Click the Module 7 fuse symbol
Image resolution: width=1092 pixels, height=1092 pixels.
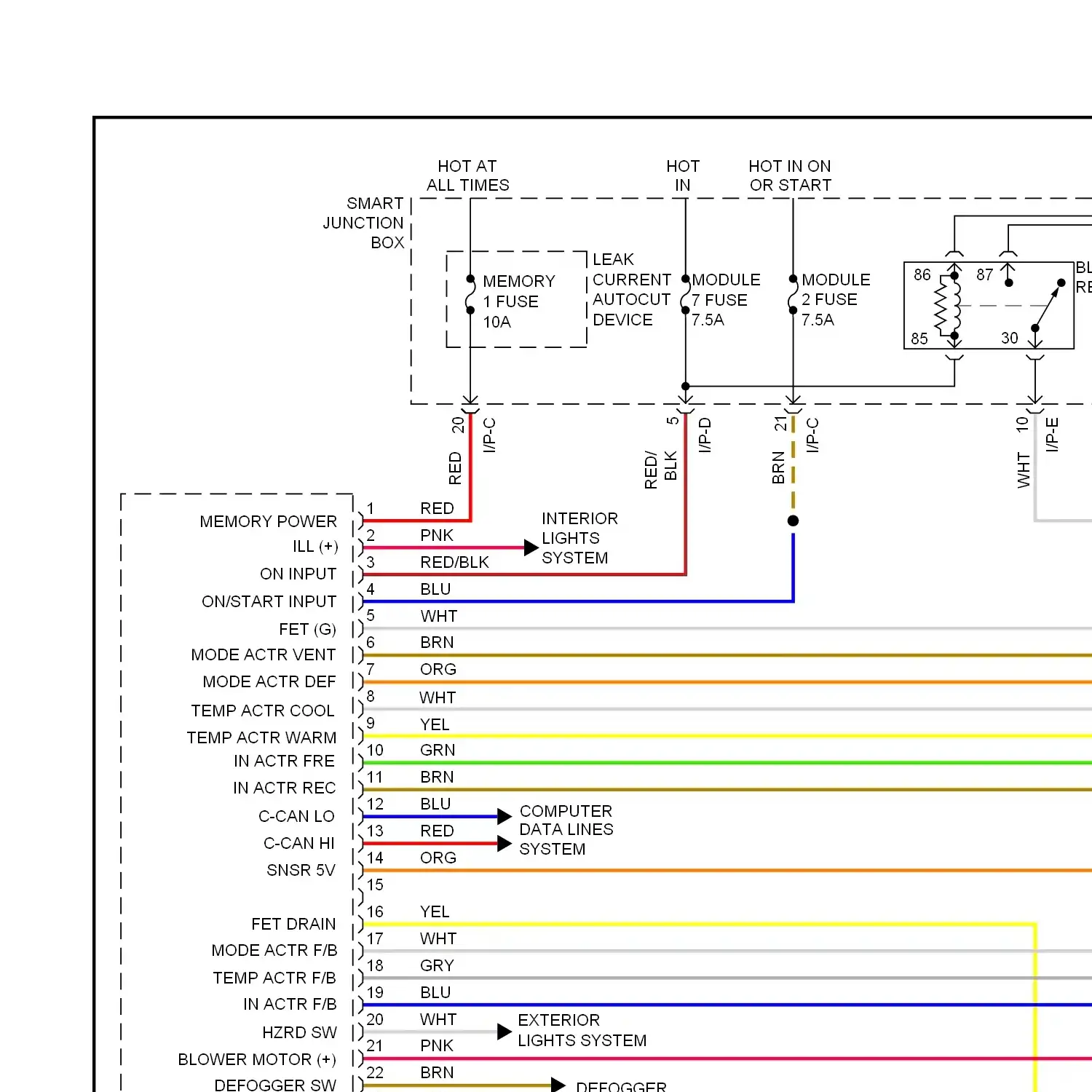[x=685, y=295]
